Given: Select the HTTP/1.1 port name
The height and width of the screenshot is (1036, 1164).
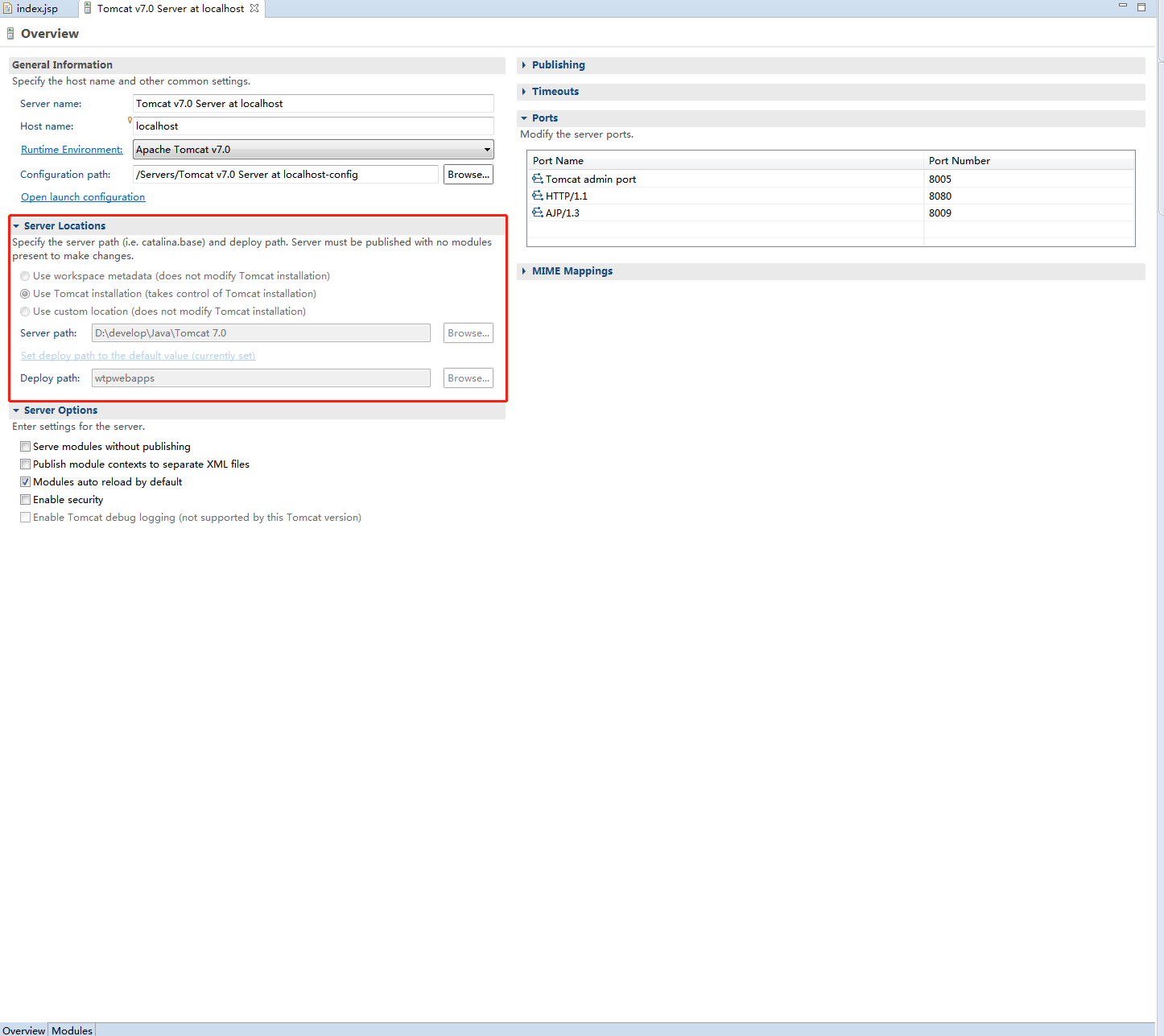Looking at the screenshot, I should tap(567, 196).
